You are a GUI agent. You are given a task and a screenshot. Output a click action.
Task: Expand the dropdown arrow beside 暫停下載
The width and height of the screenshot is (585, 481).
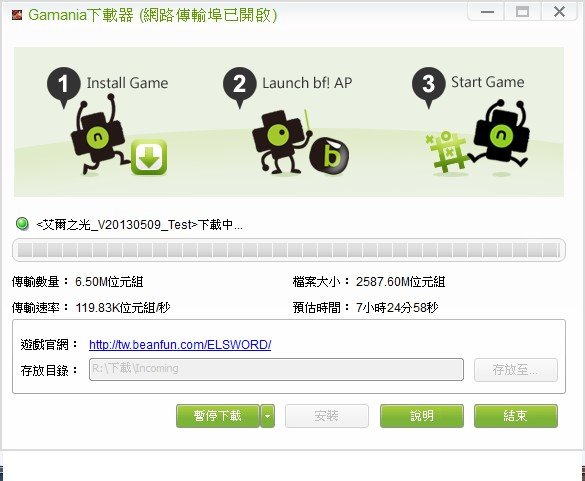268,416
